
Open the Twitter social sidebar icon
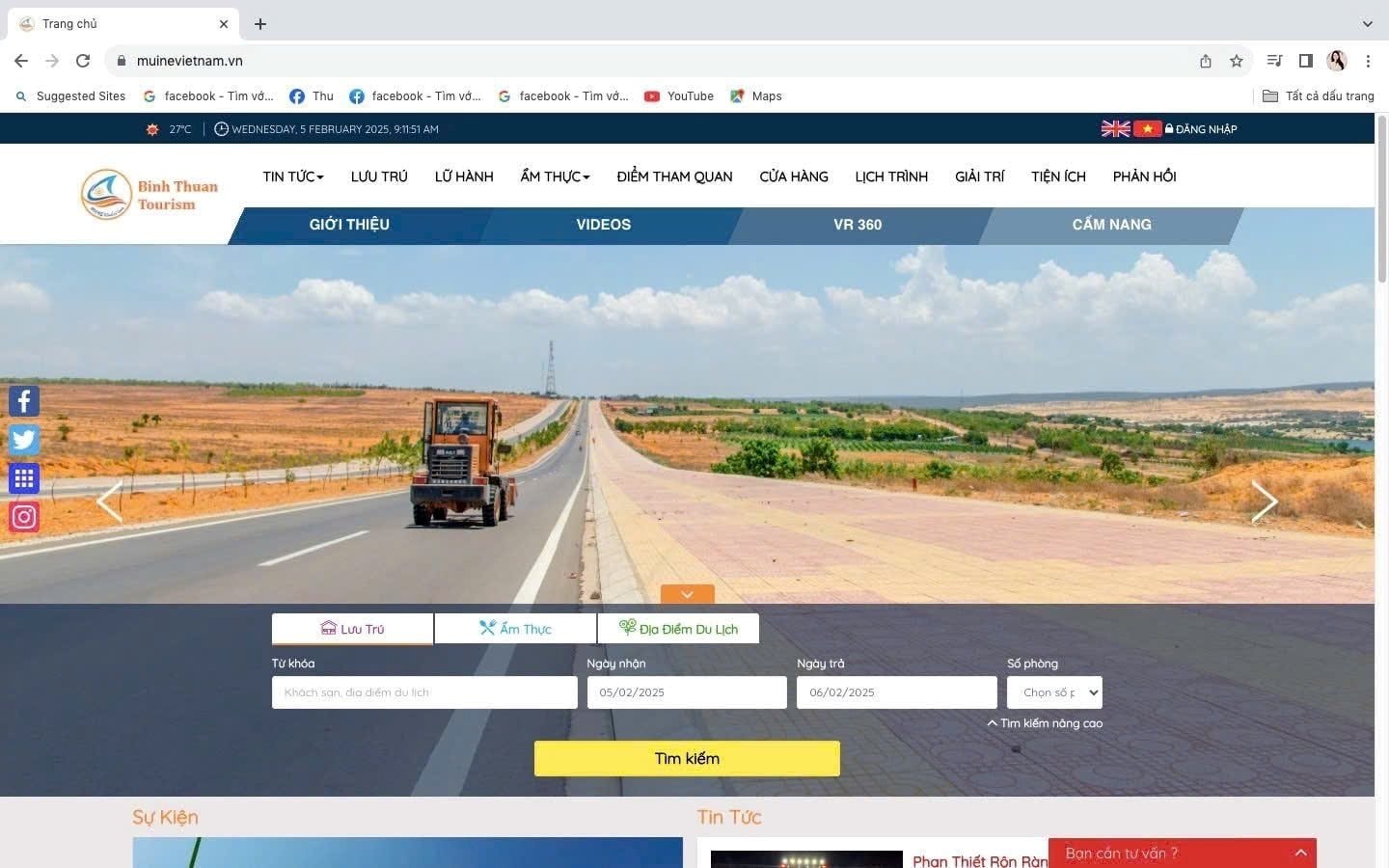click(x=24, y=440)
